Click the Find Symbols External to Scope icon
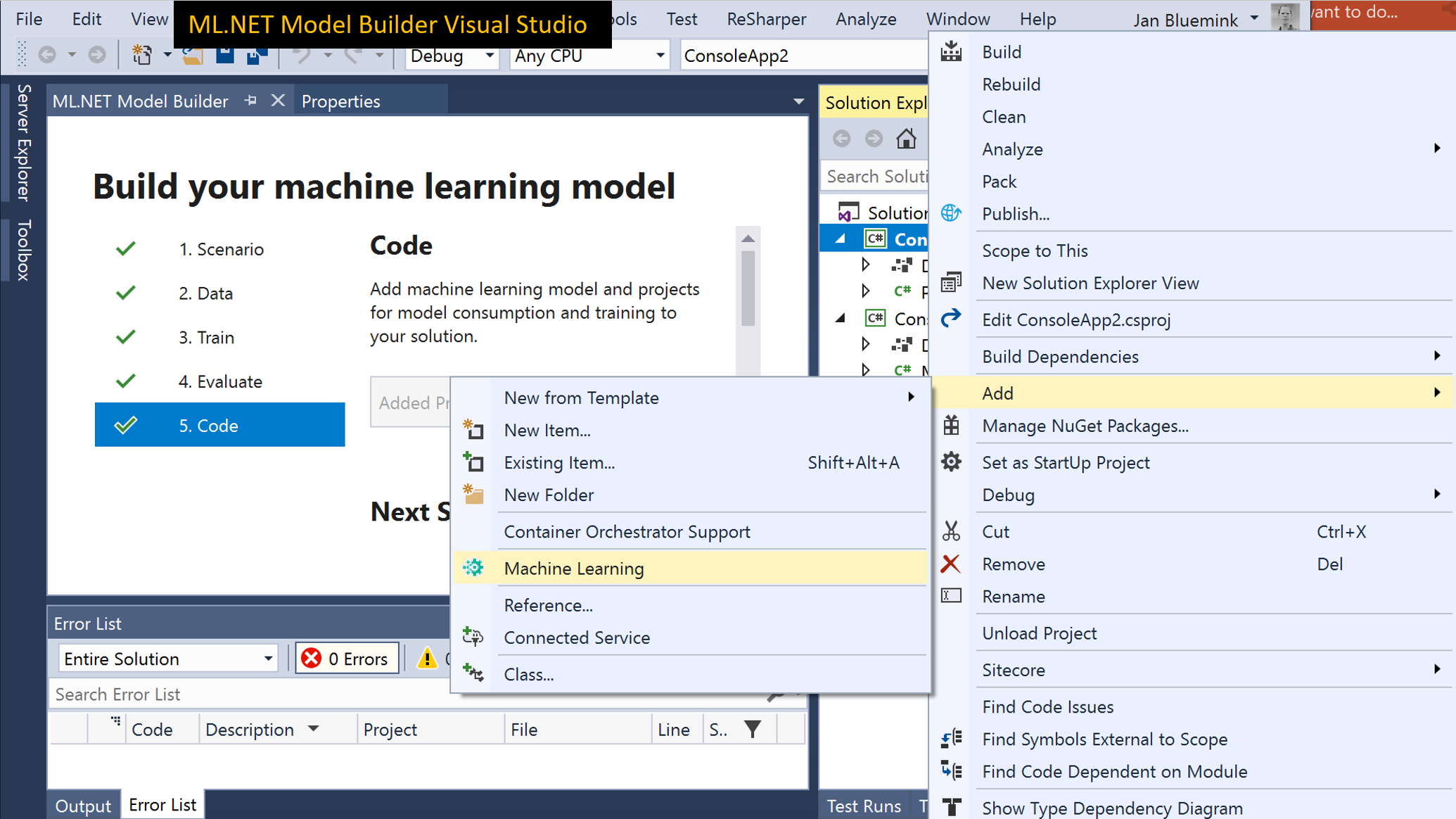1456x819 pixels. tap(951, 739)
